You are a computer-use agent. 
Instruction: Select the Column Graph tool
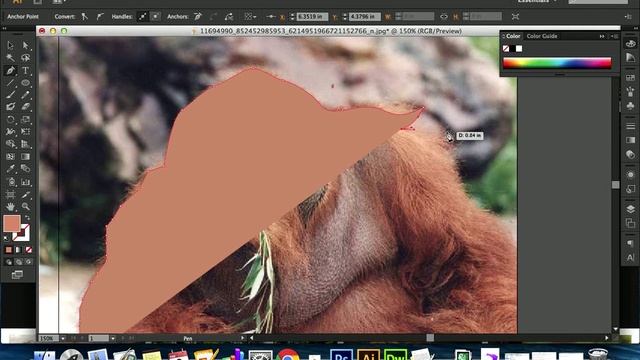(25, 182)
